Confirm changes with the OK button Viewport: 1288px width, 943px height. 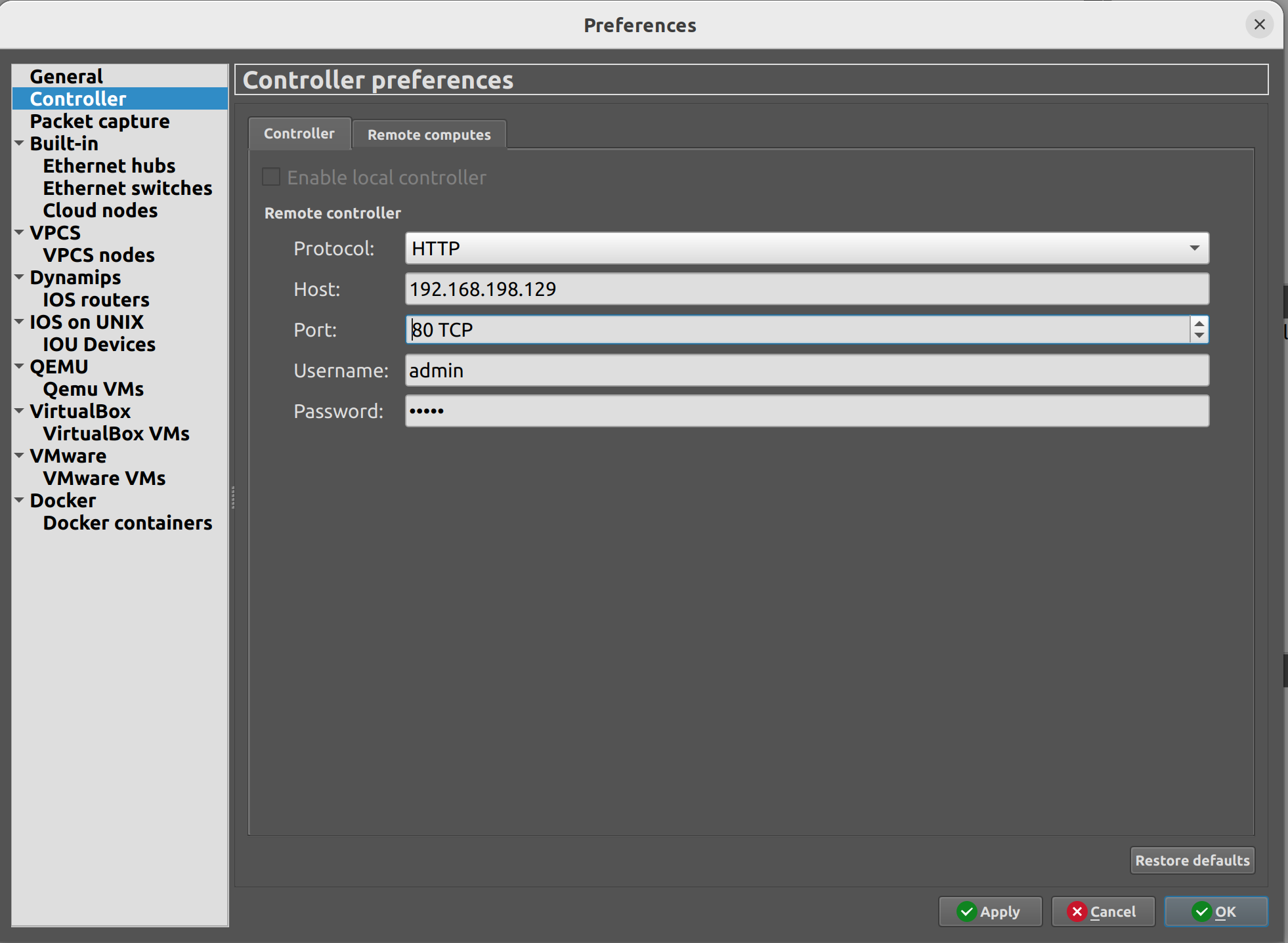point(1214,911)
